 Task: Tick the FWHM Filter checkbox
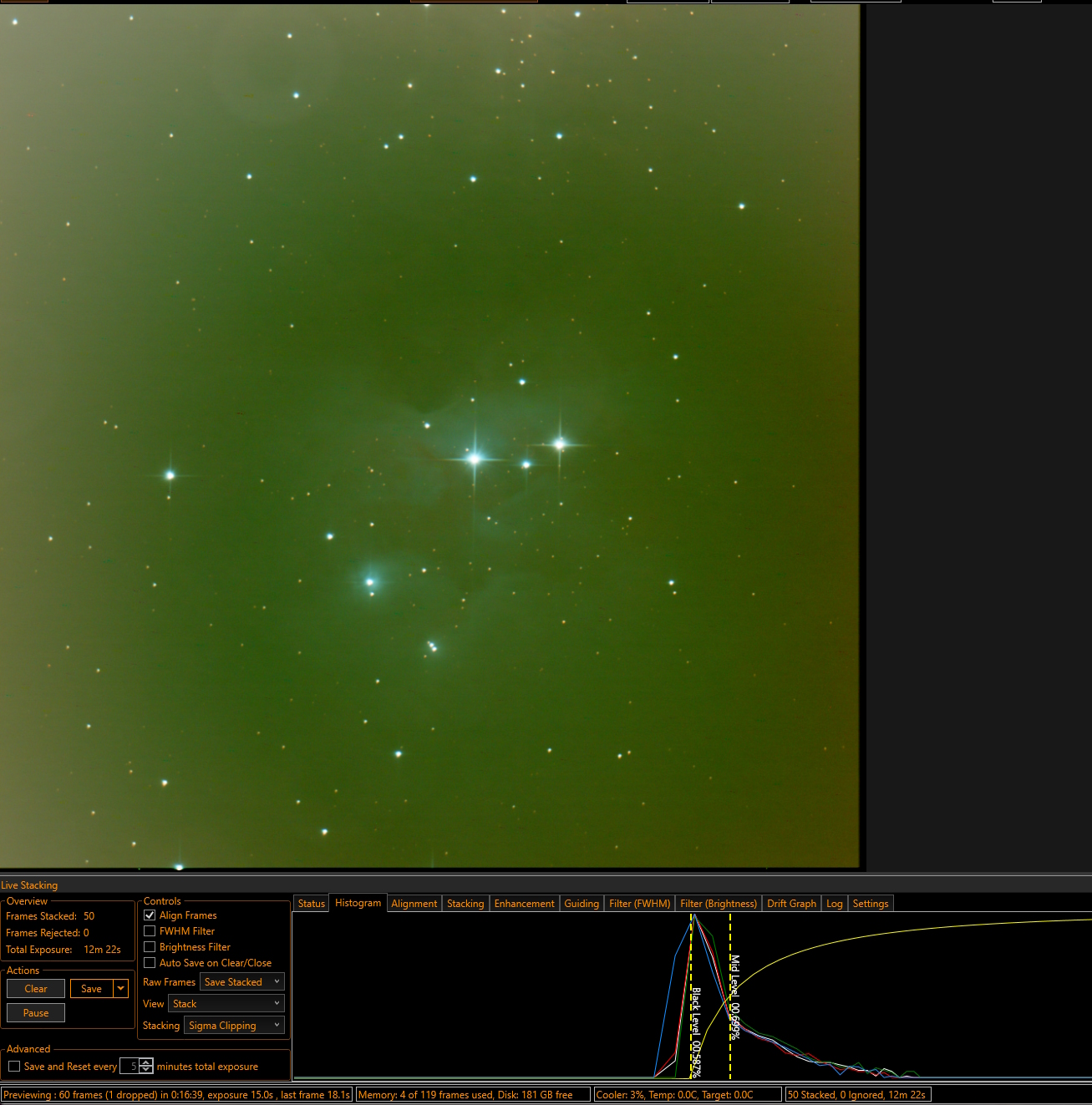point(150,931)
